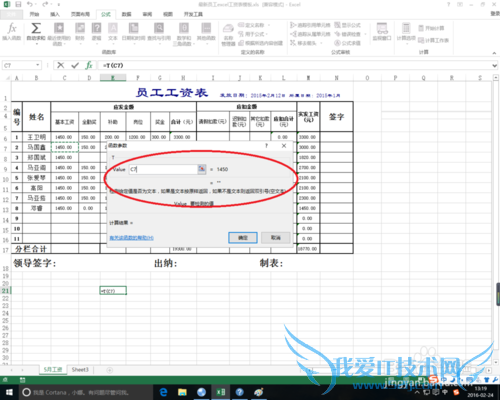Open Calculation Options (计算选项) dropdown
The image size is (500, 400).
click(406, 32)
